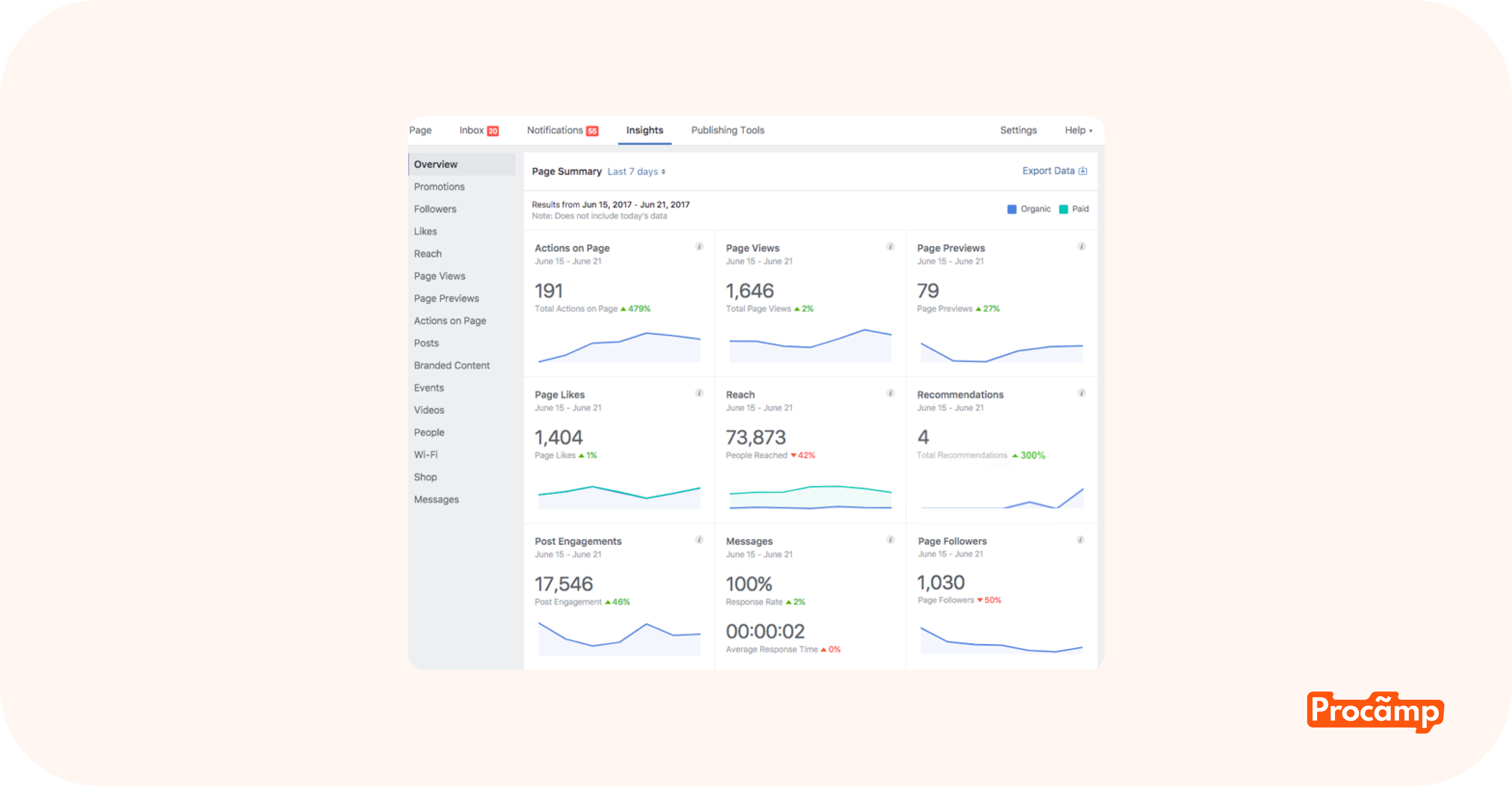Click the Recommendations card title
Image resolution: width=1512 pixels, height=786 pixels.
(x=960, y=395)
